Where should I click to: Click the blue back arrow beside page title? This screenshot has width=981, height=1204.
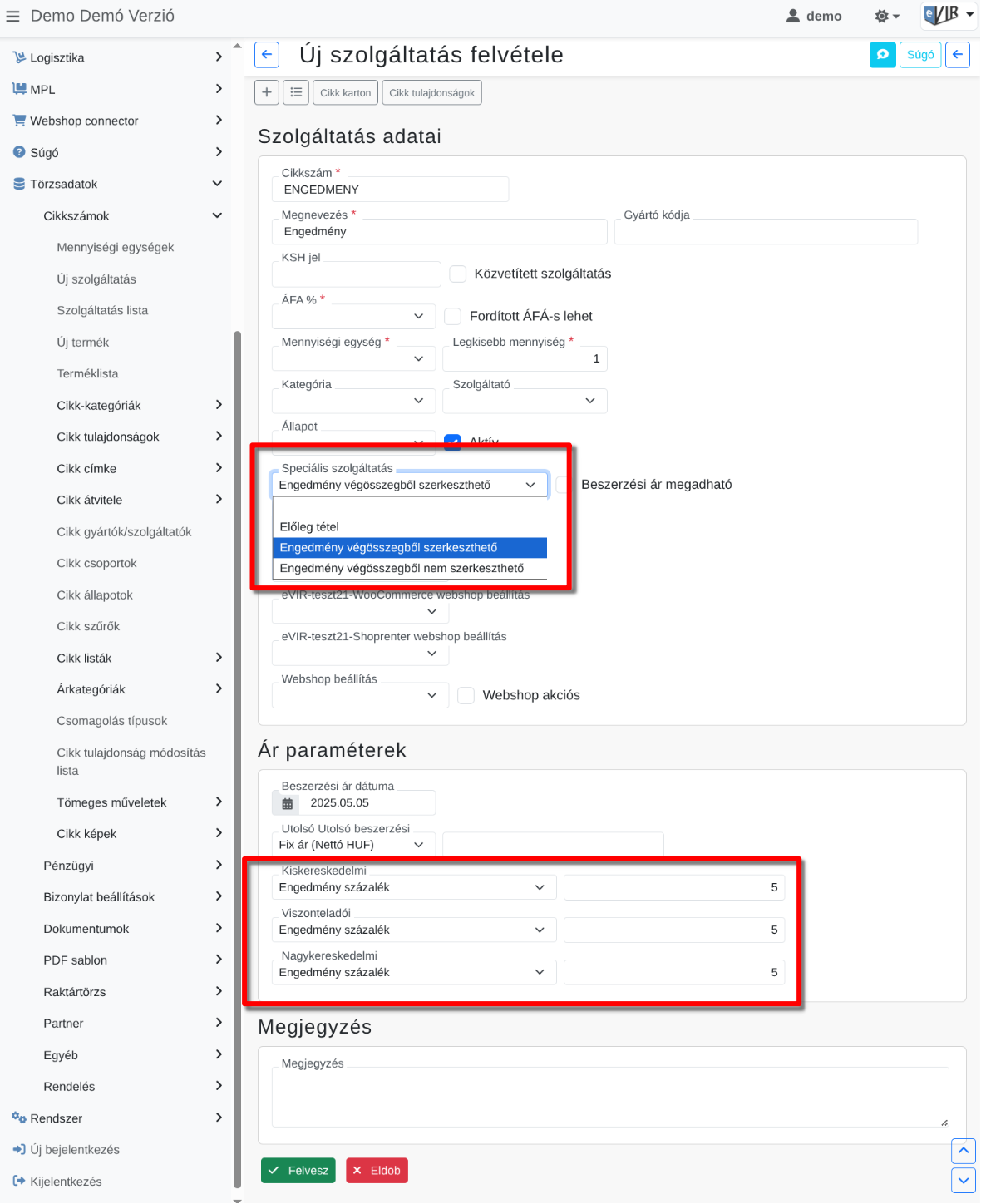click(x=267, y=55)
